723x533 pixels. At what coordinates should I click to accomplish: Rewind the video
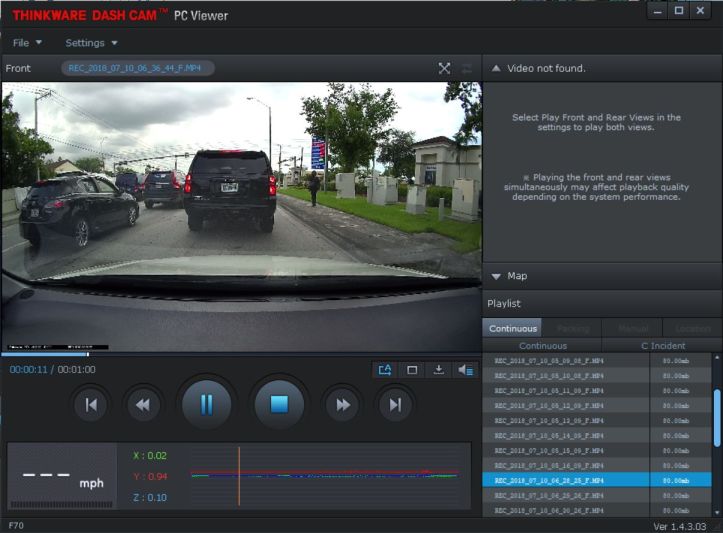click(143, 405)
